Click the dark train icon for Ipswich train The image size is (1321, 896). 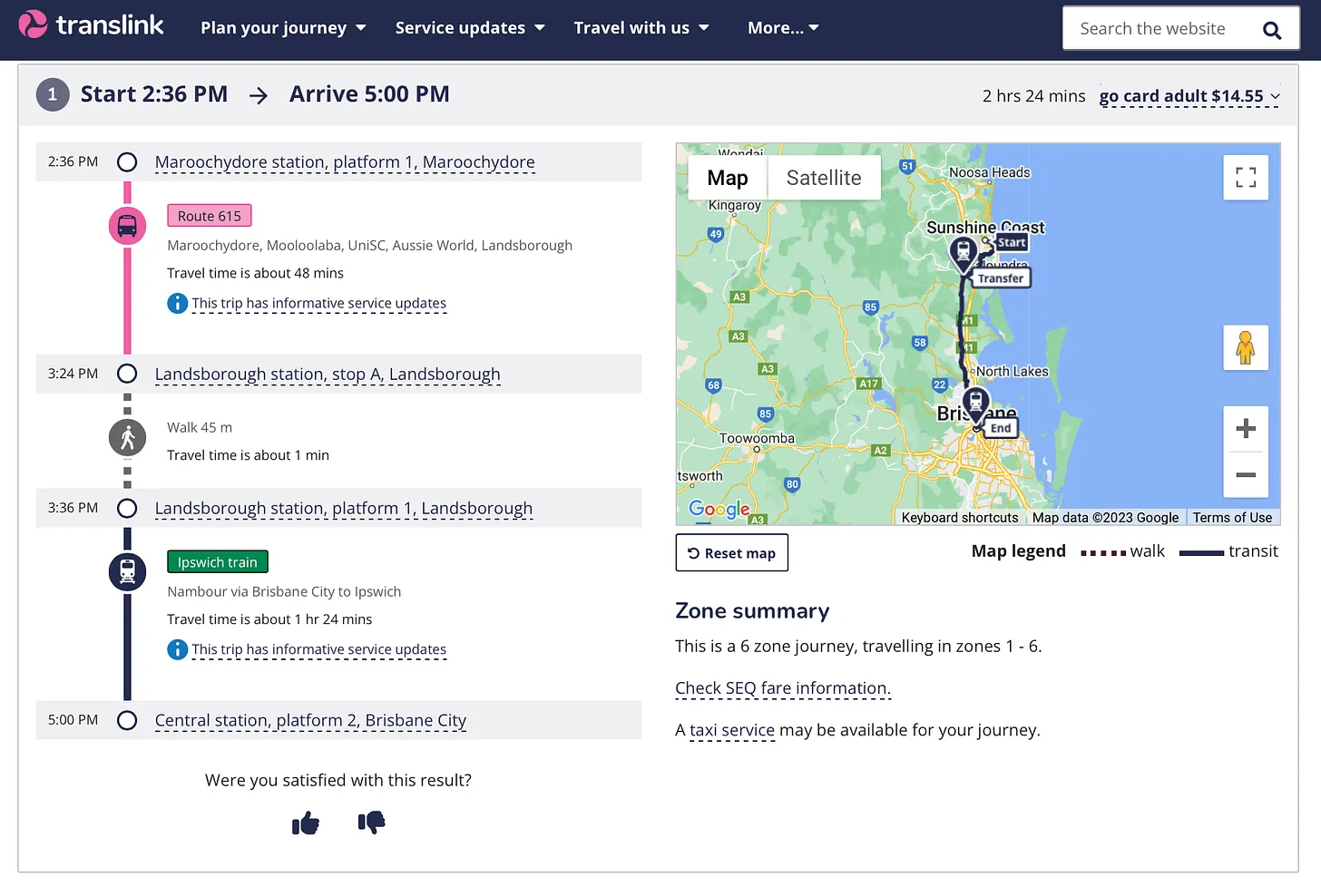tap(127, 572)
